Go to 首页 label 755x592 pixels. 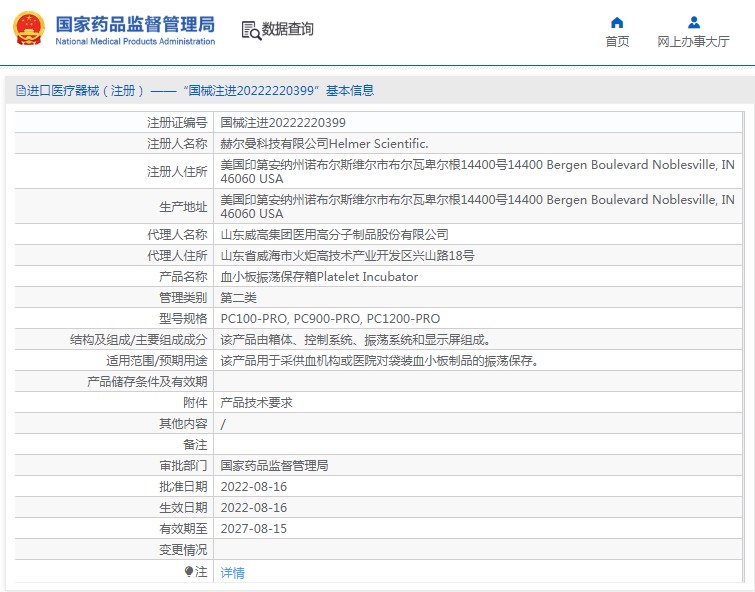tap(617, 41)
